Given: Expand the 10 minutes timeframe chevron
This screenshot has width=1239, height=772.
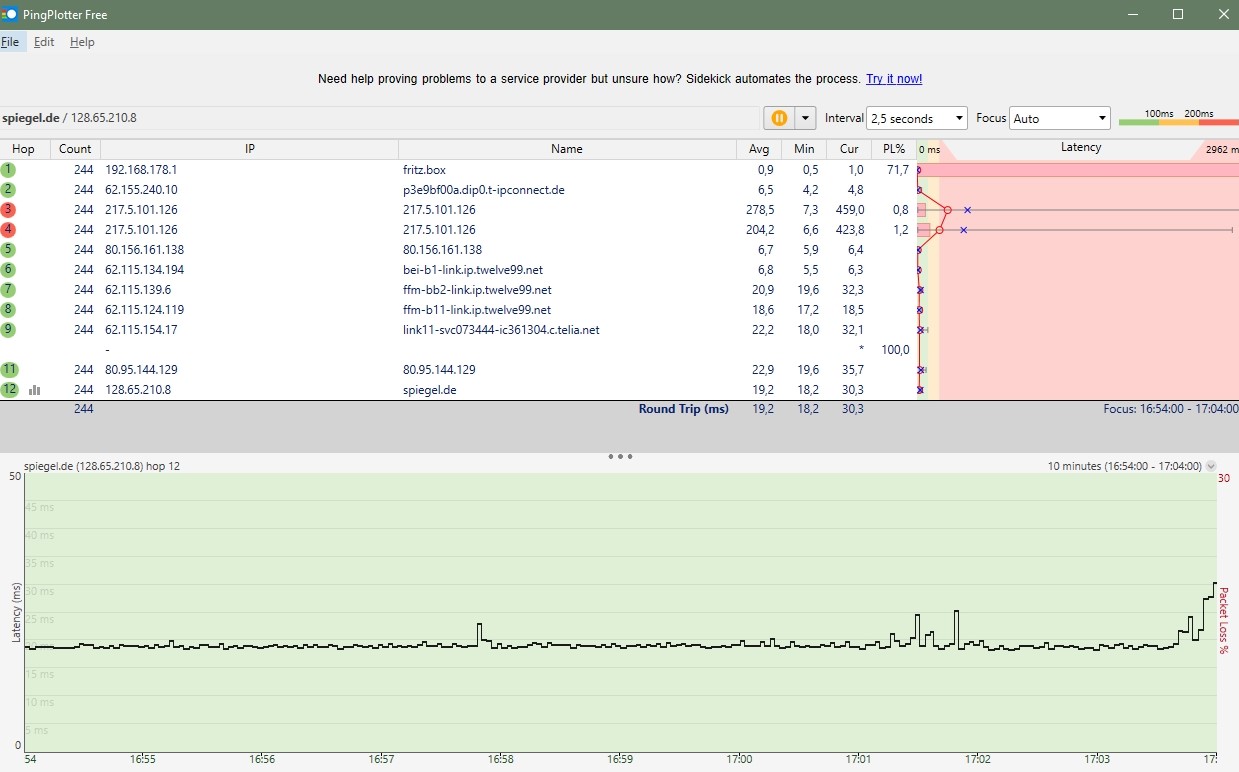Looking at the screenshot, I should click(1211, 466).
